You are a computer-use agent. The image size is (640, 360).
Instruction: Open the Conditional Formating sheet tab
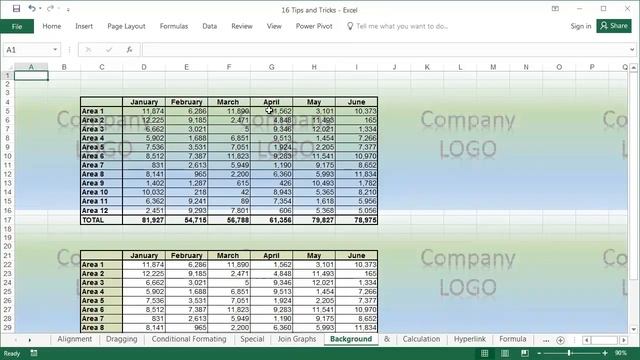pos(189,339)
